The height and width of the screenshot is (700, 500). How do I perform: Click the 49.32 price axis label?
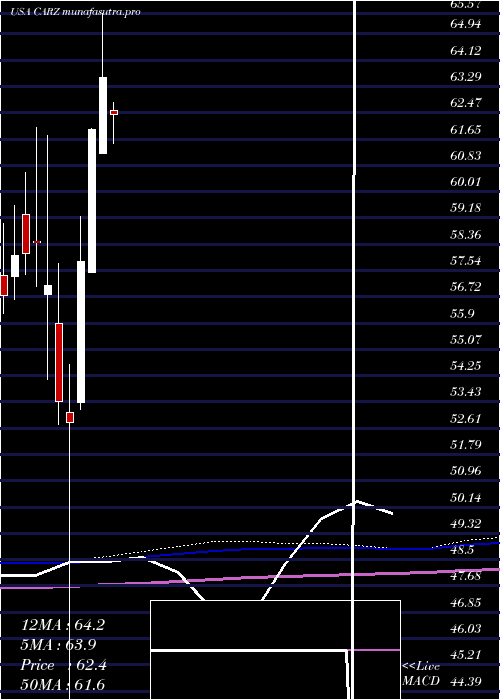pos(466,524)
